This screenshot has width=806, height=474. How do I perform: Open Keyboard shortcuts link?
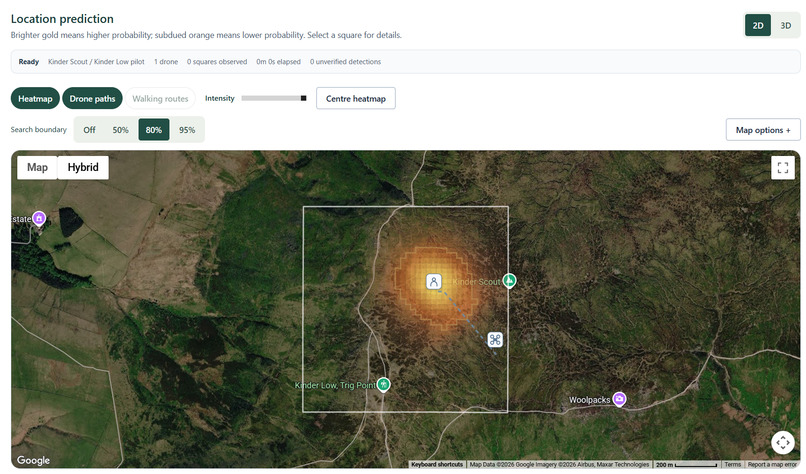(437, 464)
